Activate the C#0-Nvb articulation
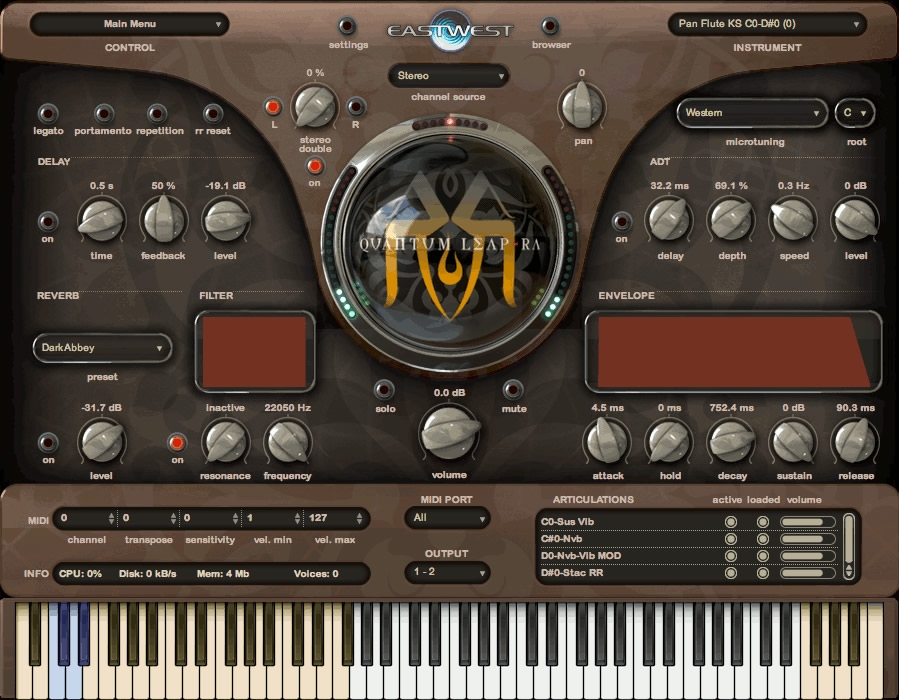This screenshot has width=899, height=700. (730, 539)
